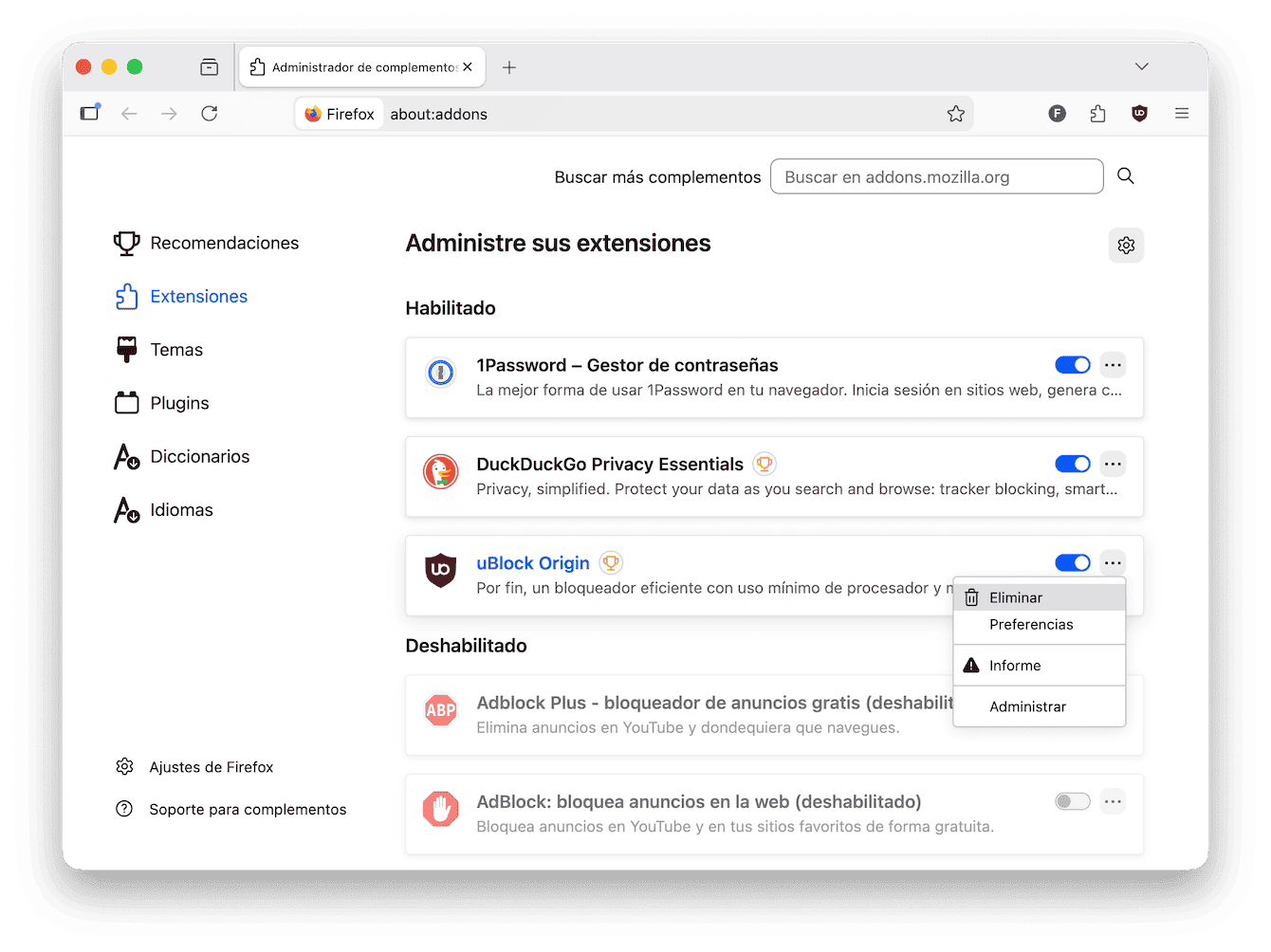Go to the Extensiones section
1271x952 pixels.
[198, 297]
